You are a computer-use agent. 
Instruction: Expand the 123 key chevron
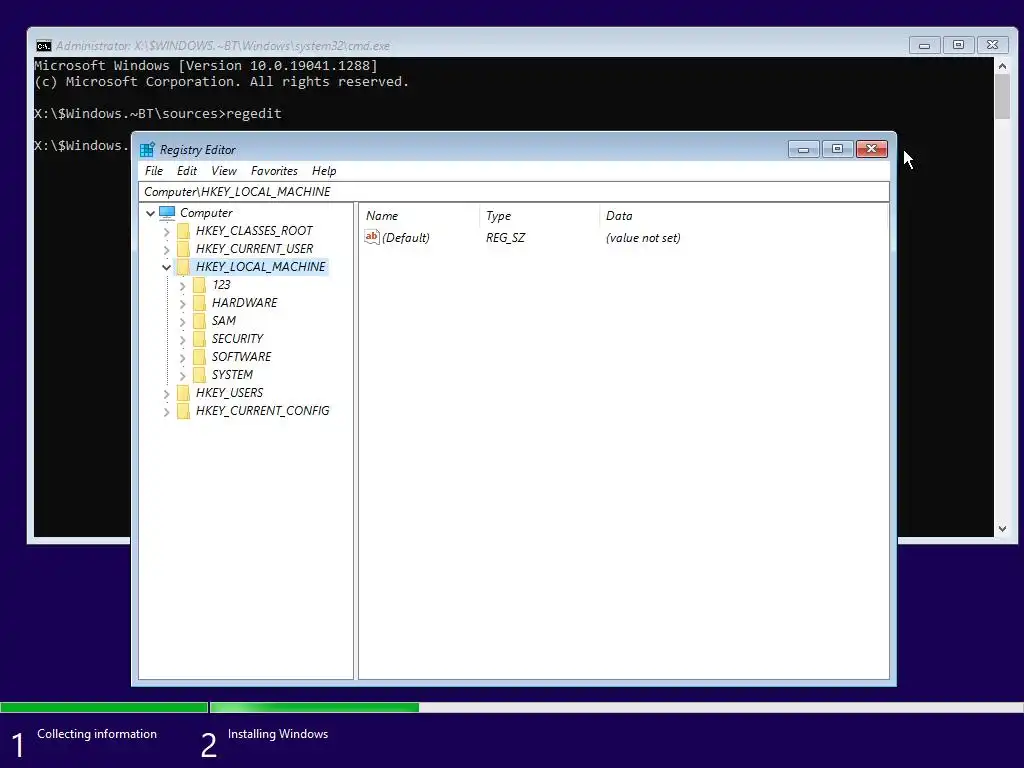coord(182,285)
